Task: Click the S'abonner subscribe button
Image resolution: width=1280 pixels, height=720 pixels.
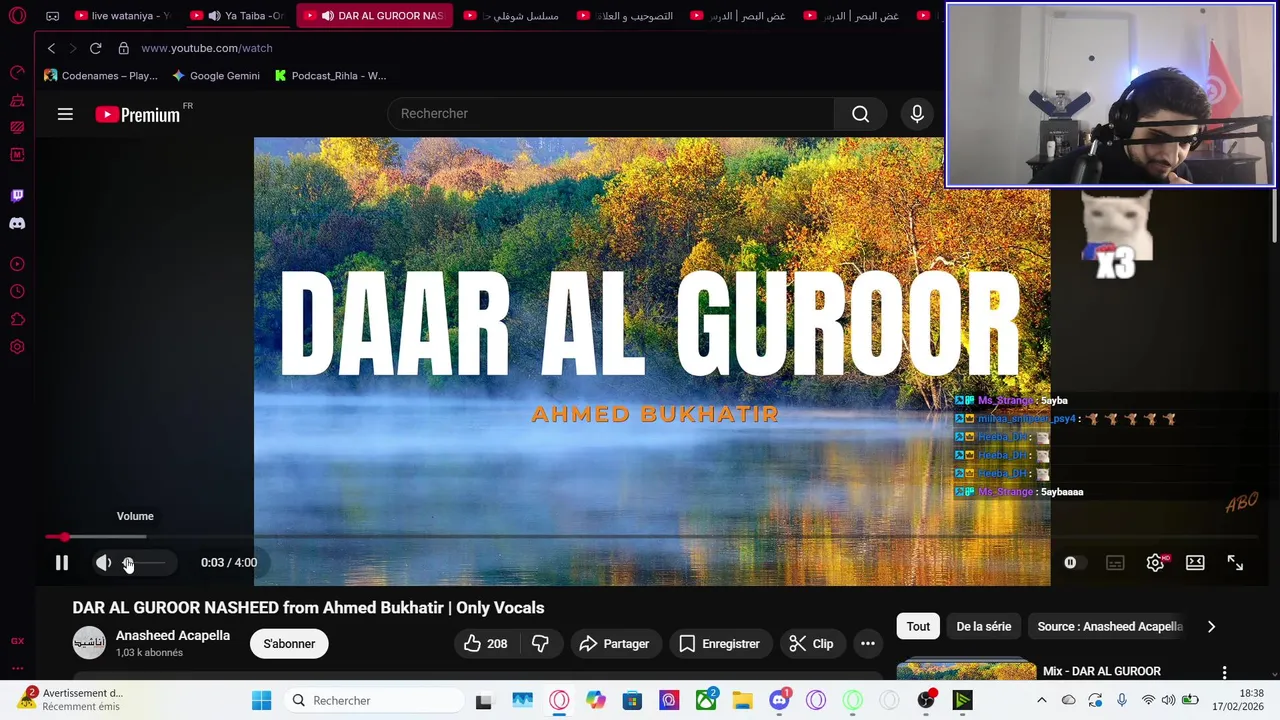Action: pyautogui.click(x=289, y=644)
